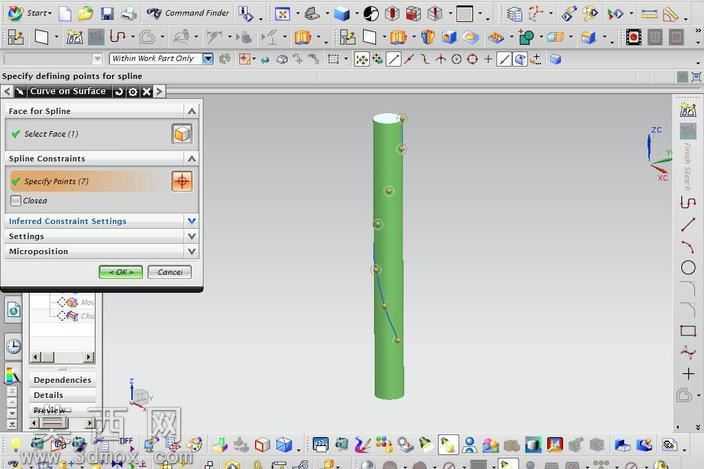The width and height of the screenshot is (704, 469).
Task: Print with the printer icon
Action: click(x=129, y=14)
